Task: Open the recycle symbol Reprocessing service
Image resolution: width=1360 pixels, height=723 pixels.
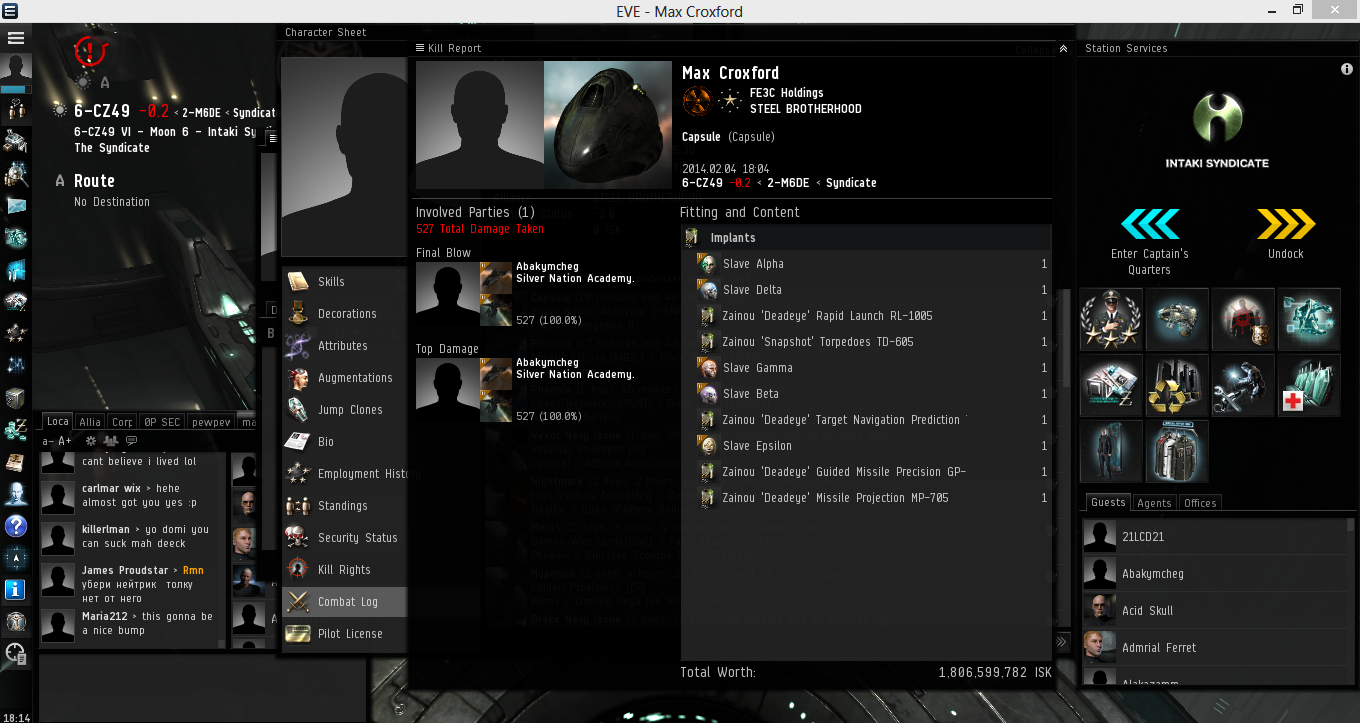Action: pos(1177,386)
